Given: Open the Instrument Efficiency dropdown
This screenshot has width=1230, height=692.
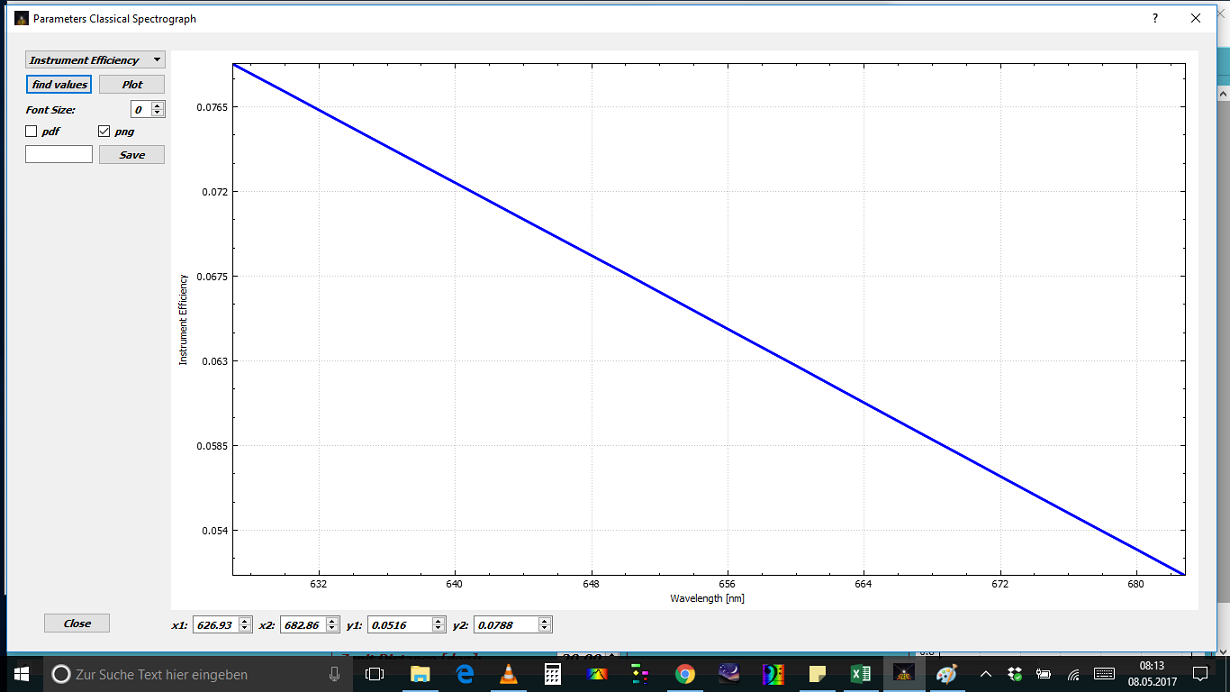Looking at the screenshot, I should point(95,60).
